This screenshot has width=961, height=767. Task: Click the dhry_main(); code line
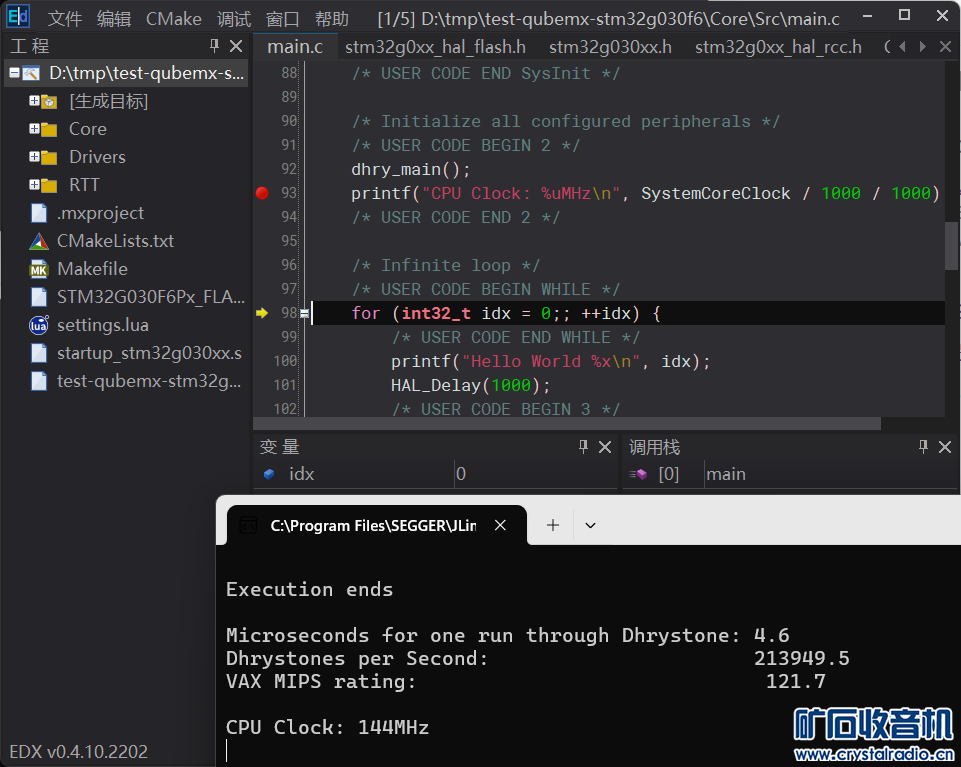tap(411, 169)
